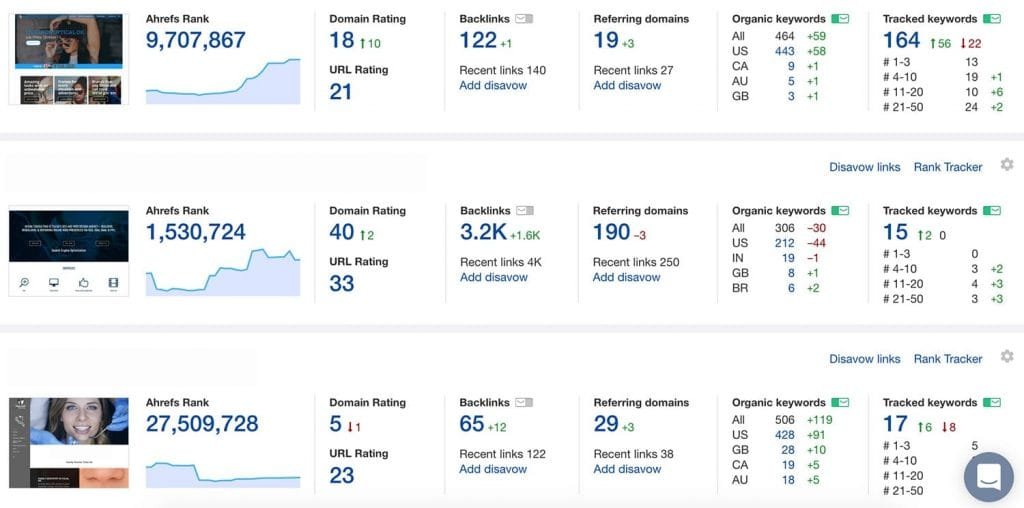Open the 122 backlinks count

(478, 40)
